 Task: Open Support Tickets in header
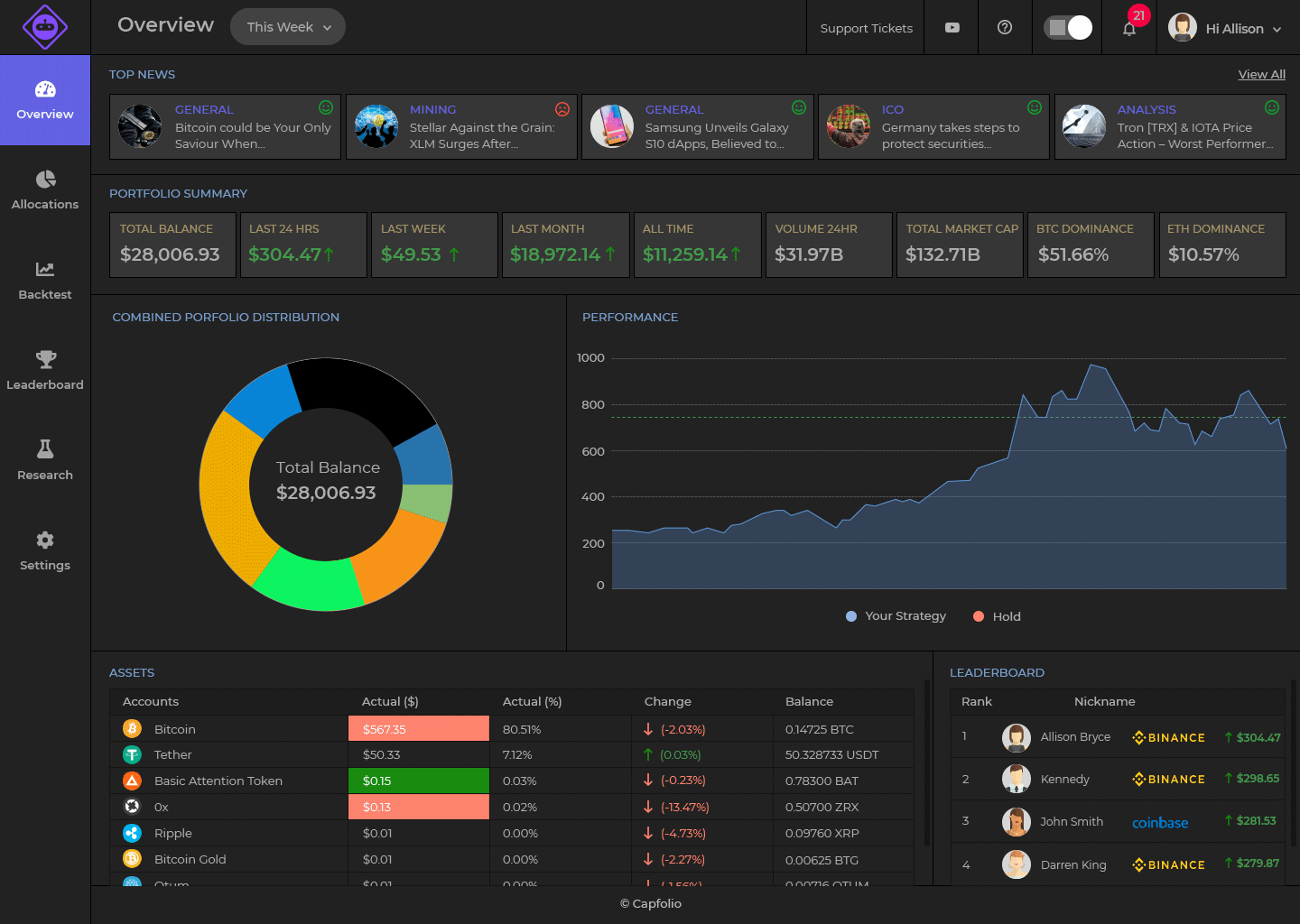coord(866,28)
